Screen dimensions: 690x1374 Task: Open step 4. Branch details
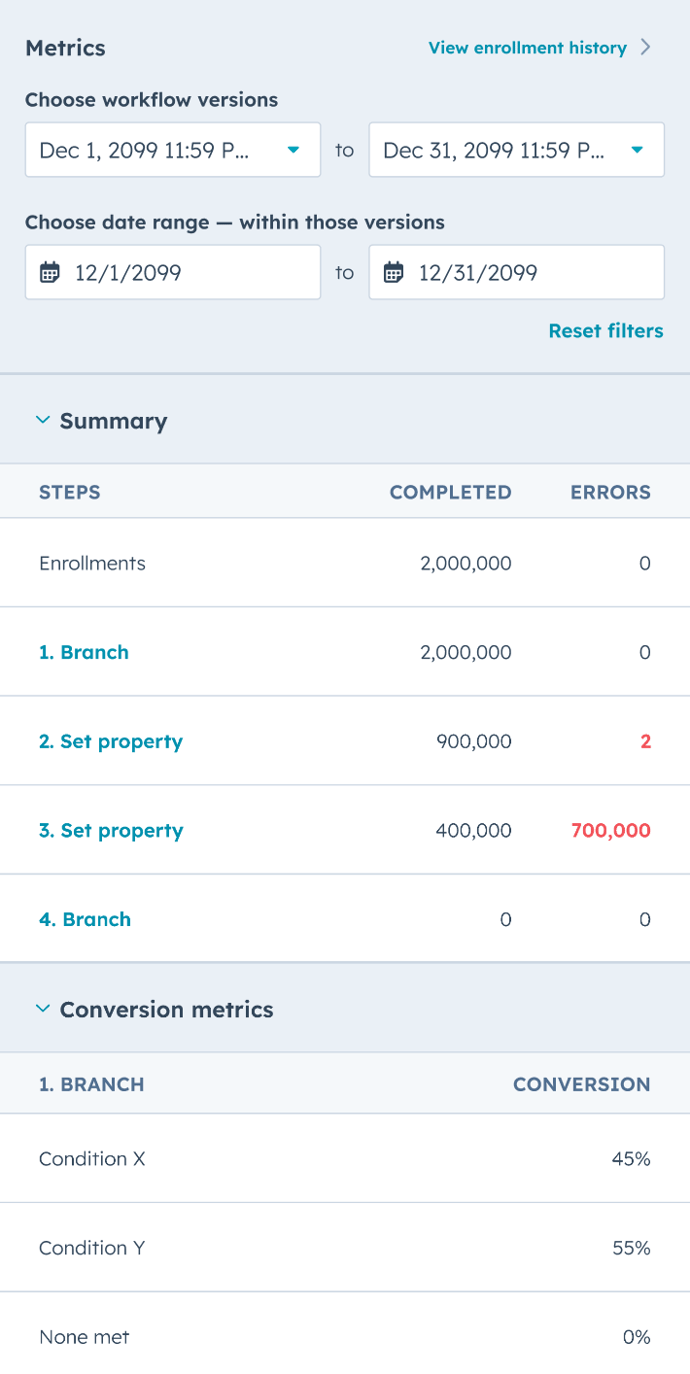pos(84,919)
